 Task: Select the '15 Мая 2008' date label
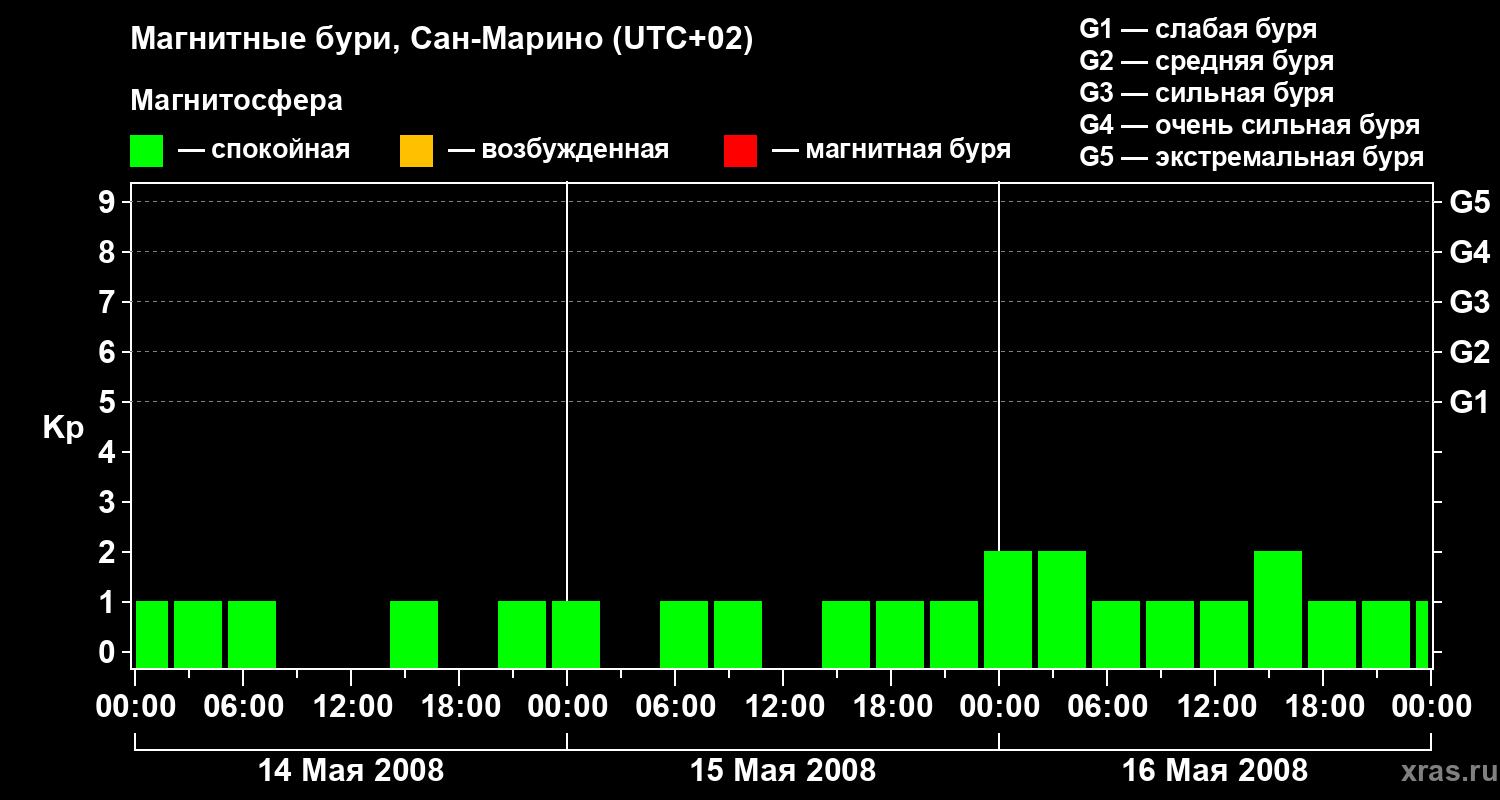[783, 771]
